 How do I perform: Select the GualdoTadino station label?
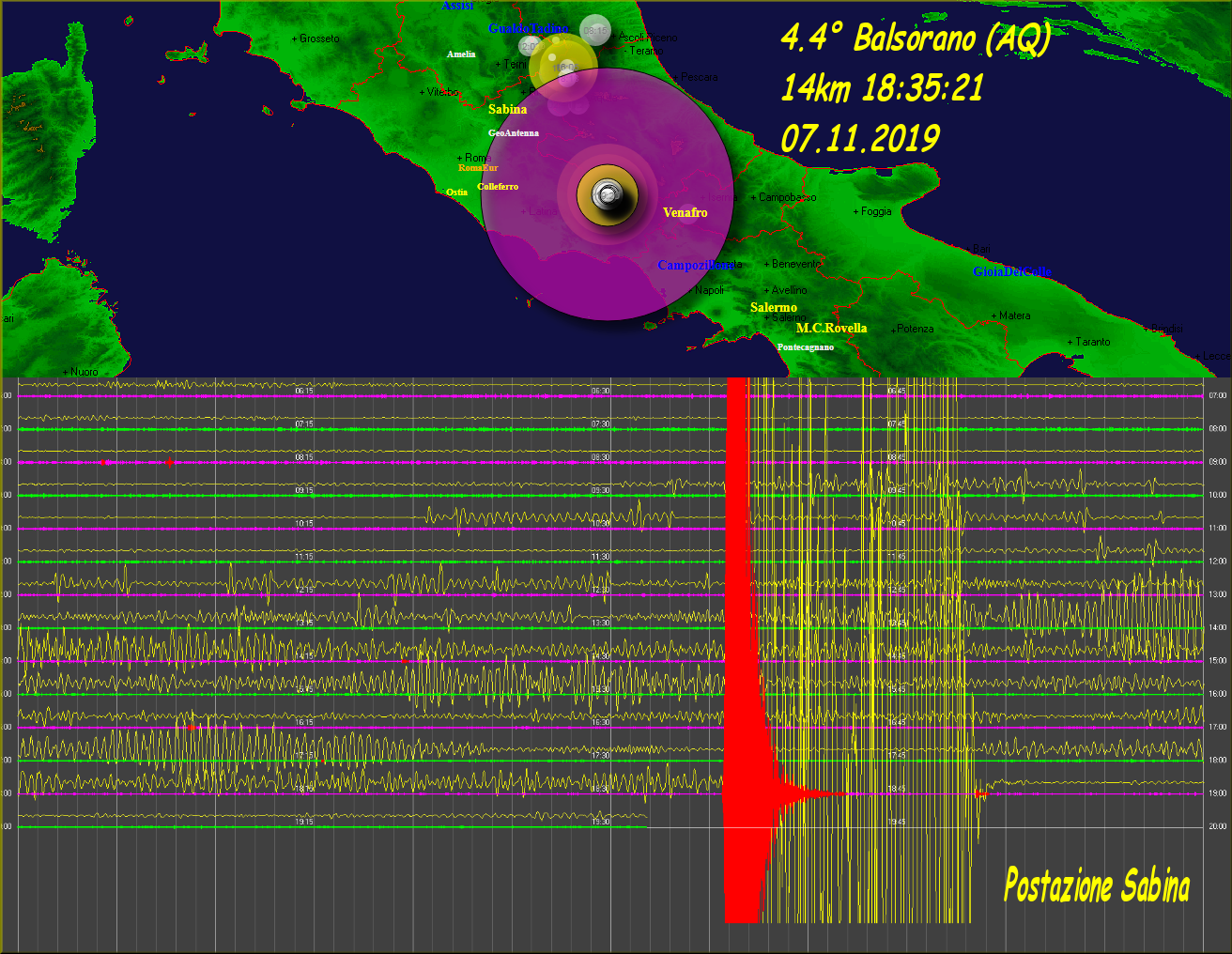pos(529,29)
